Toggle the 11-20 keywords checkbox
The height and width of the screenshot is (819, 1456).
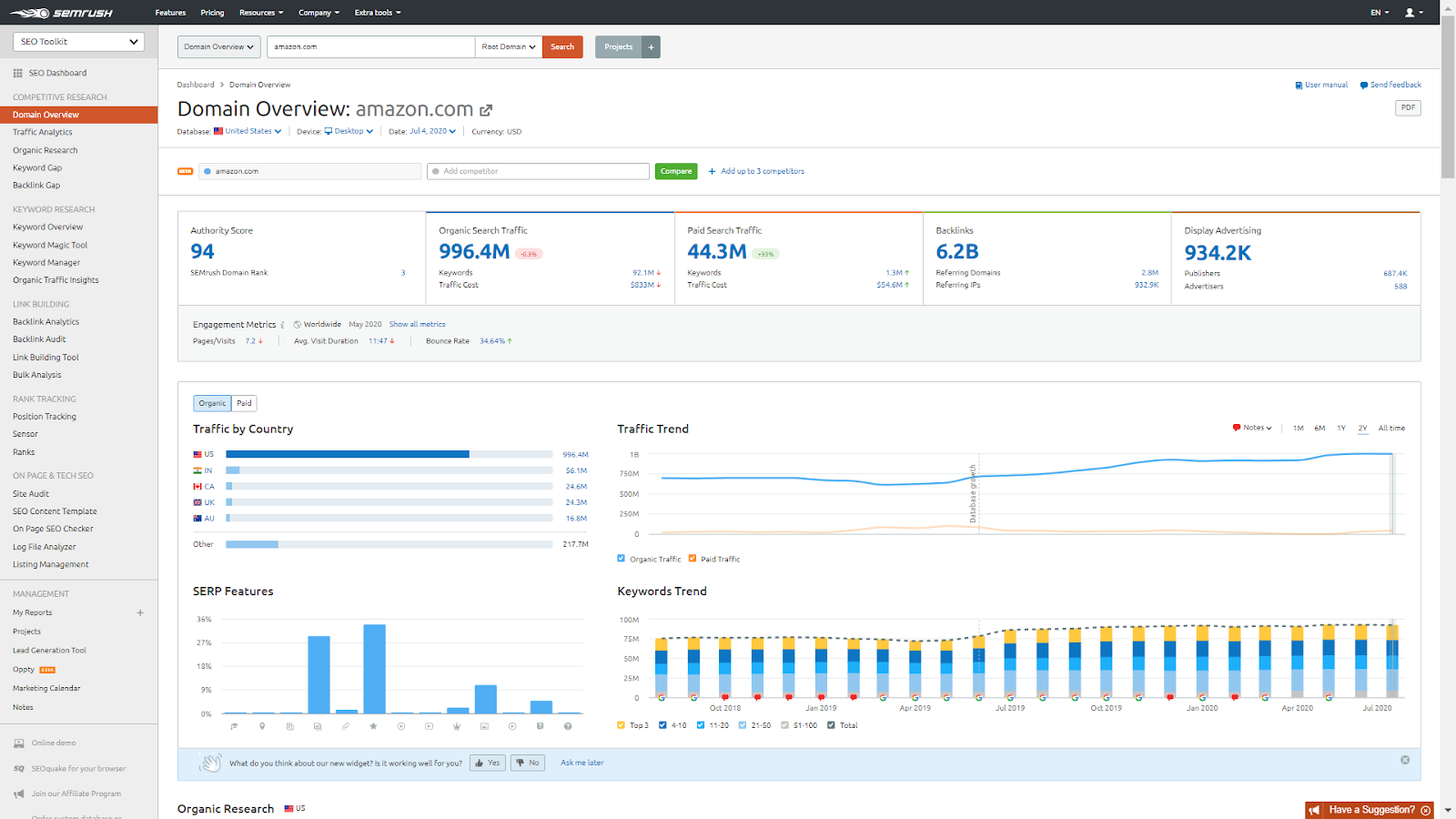pyautogui.click(x=701, y=725)
